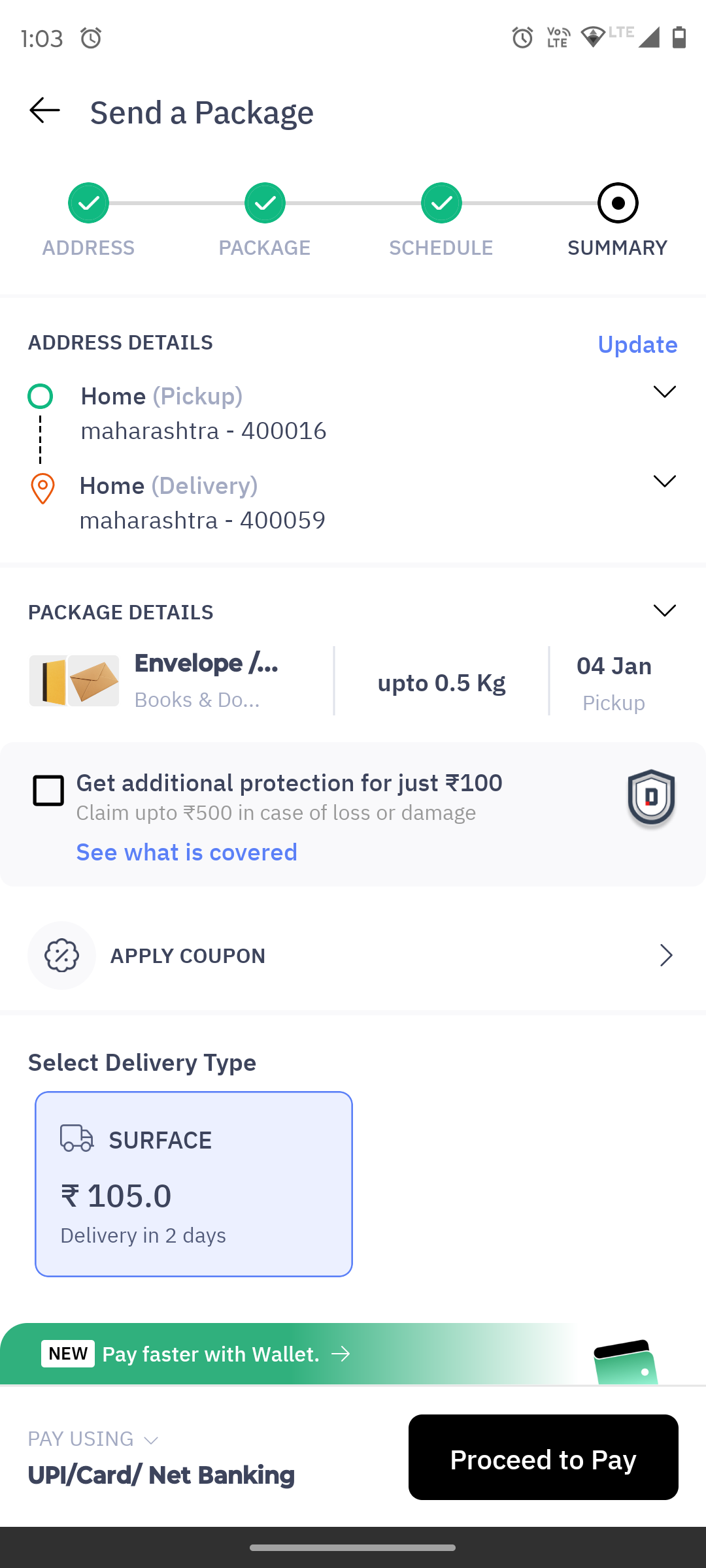Go to the Schedule step
The height and width of the screenshot is (1568, 706).
click(441, 203)
